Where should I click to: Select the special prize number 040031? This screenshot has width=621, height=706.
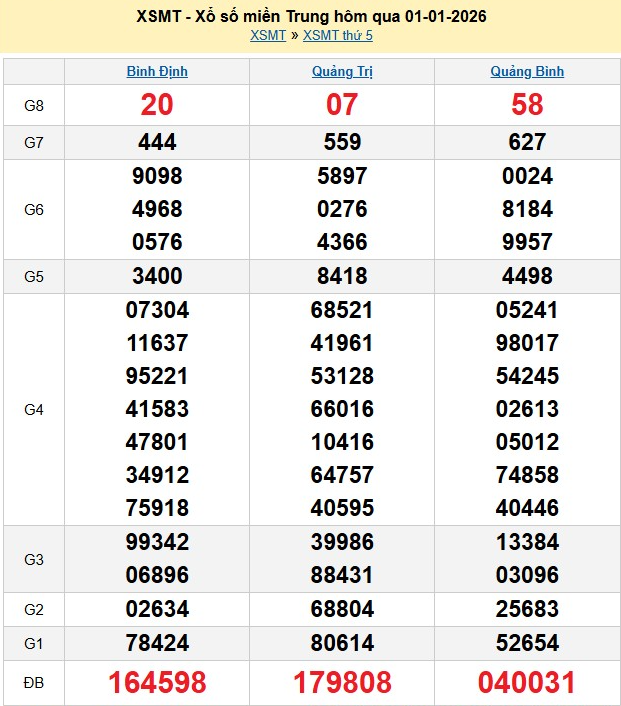tap(527, 682)
